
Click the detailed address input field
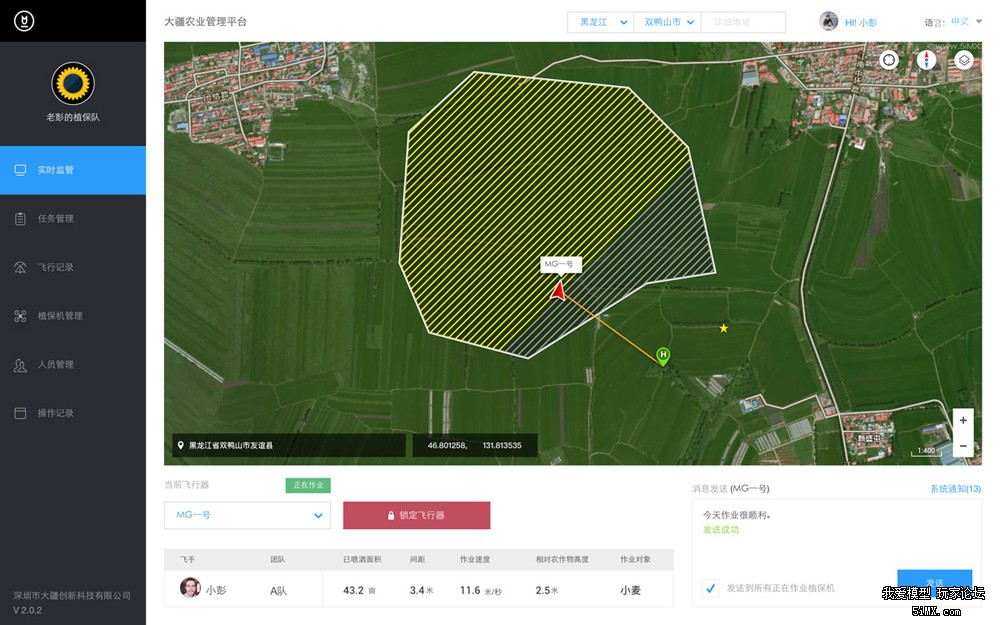(743, 22)
